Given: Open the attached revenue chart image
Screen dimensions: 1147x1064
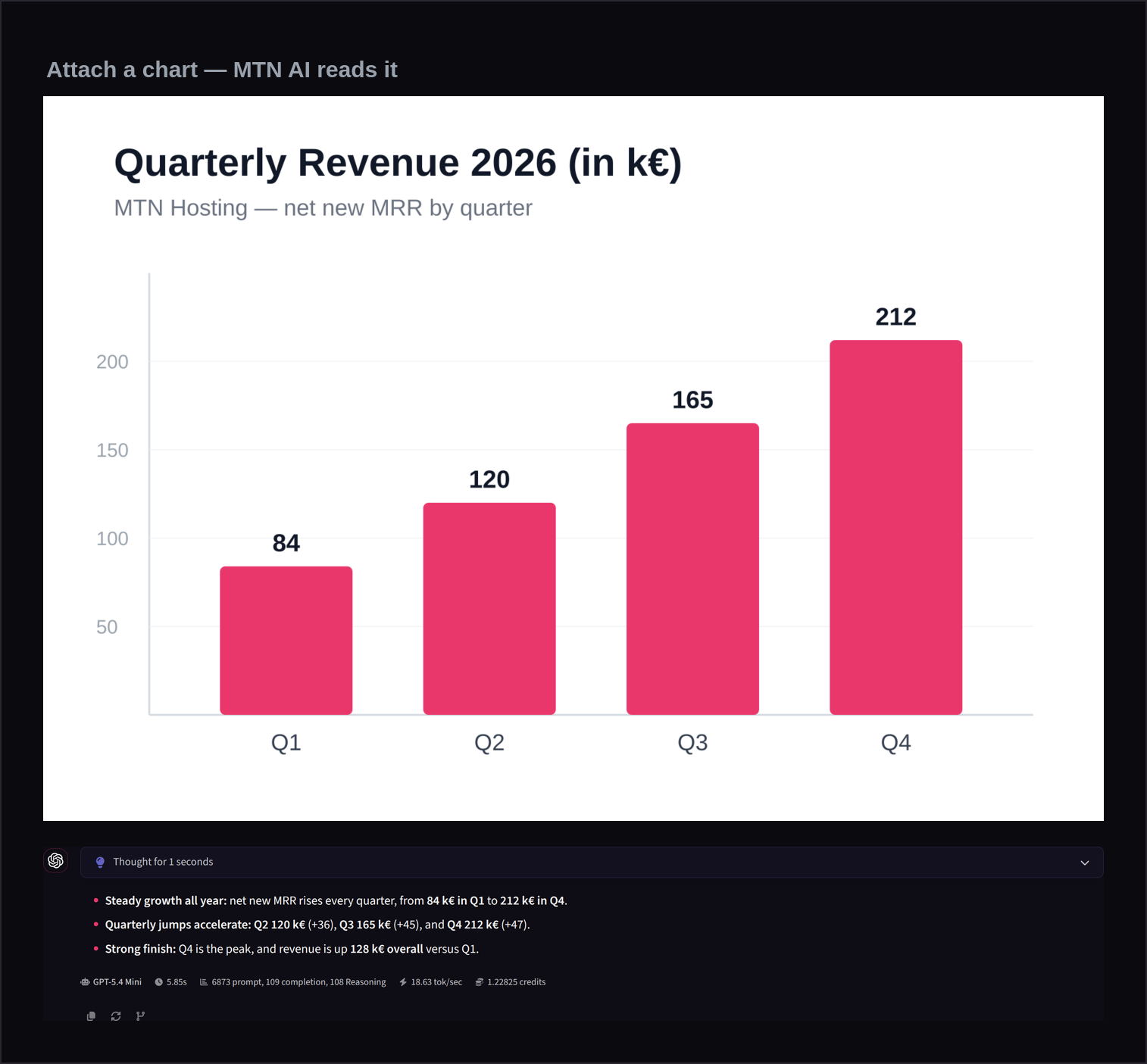Looking at the screenshot, I should (x=573, y=458).
